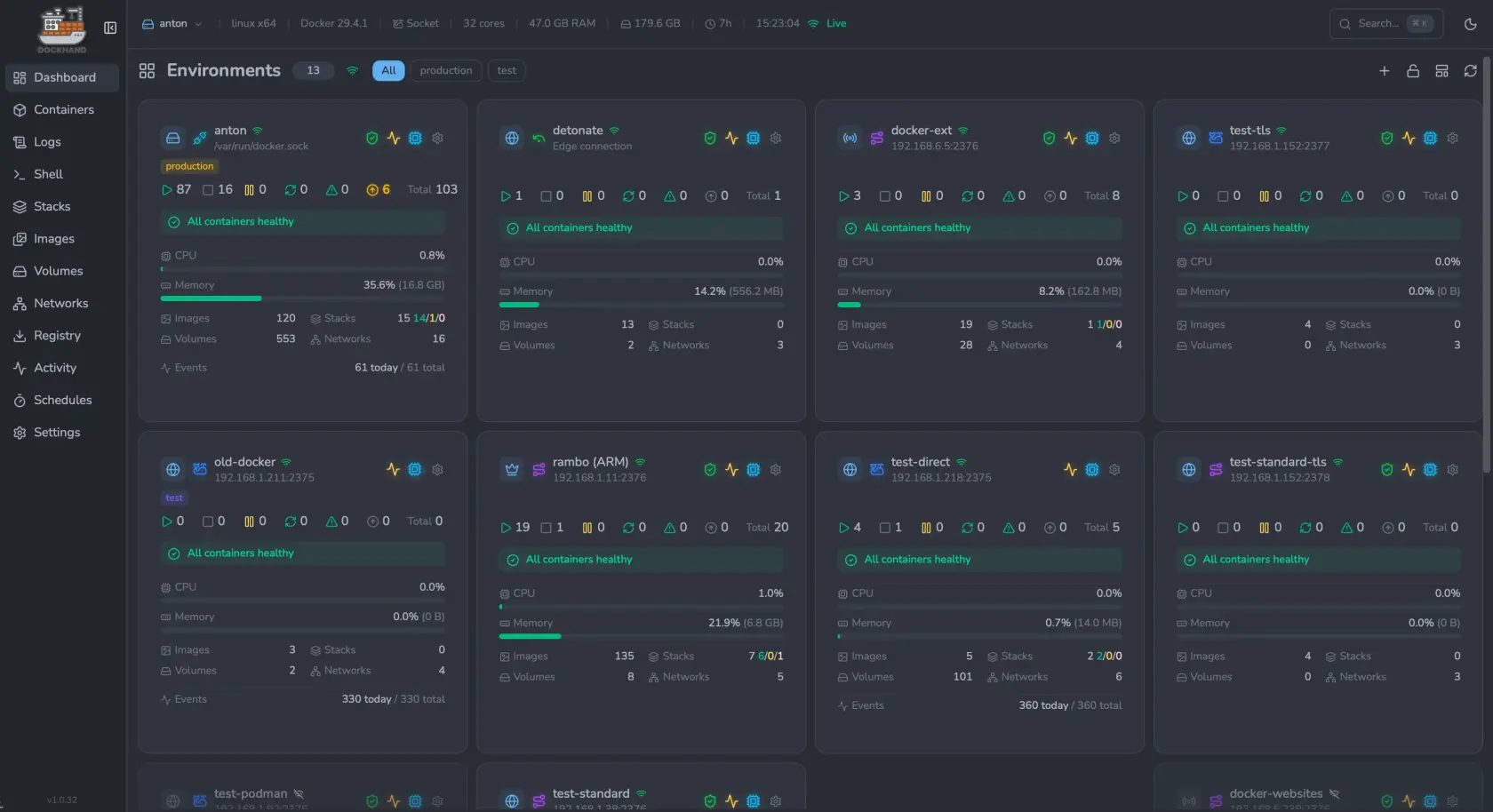
Task: Toggle dark mode moon icon
Action: coord(1471,24)
